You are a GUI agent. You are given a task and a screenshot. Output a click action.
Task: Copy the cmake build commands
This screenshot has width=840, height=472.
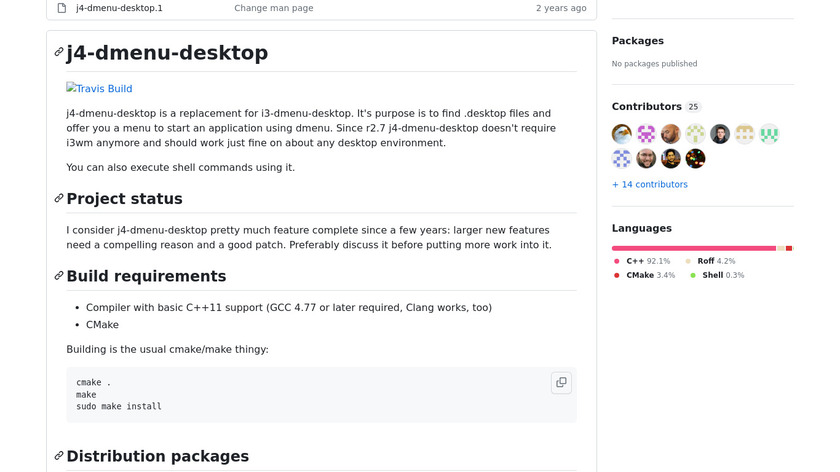pos(561,383)
